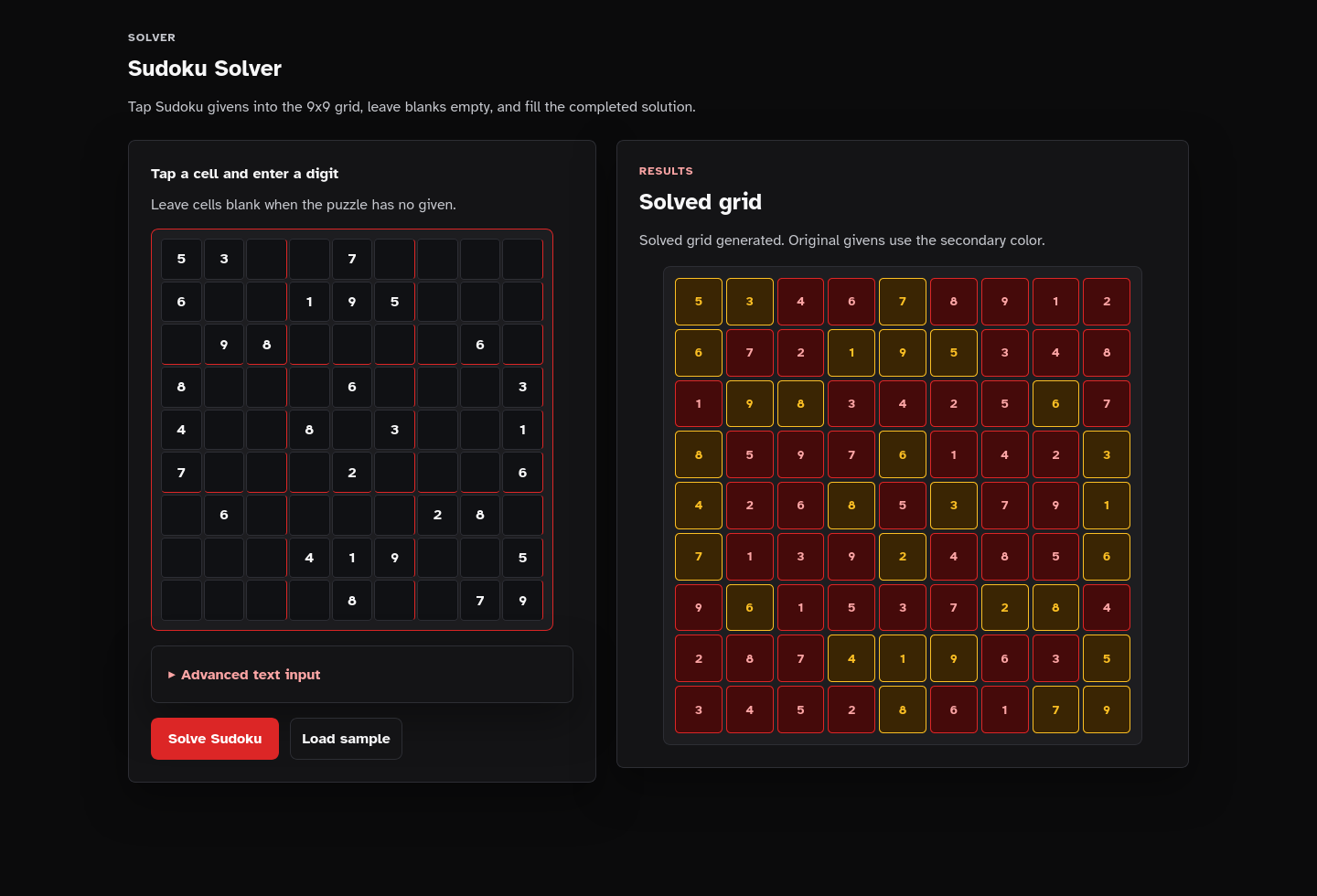The image size is (1317, 896).
Task: Select input grid cell with 5 in row 8
Action: pos(523,558)
